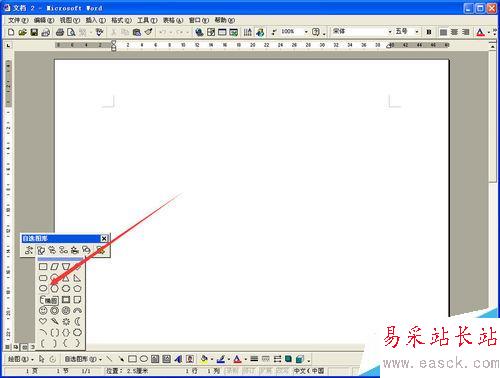Screen dimensions: 500x378
Task: Select the Block Arrows category in AutoShapes toolbar
Action: (x=52, y=250)
